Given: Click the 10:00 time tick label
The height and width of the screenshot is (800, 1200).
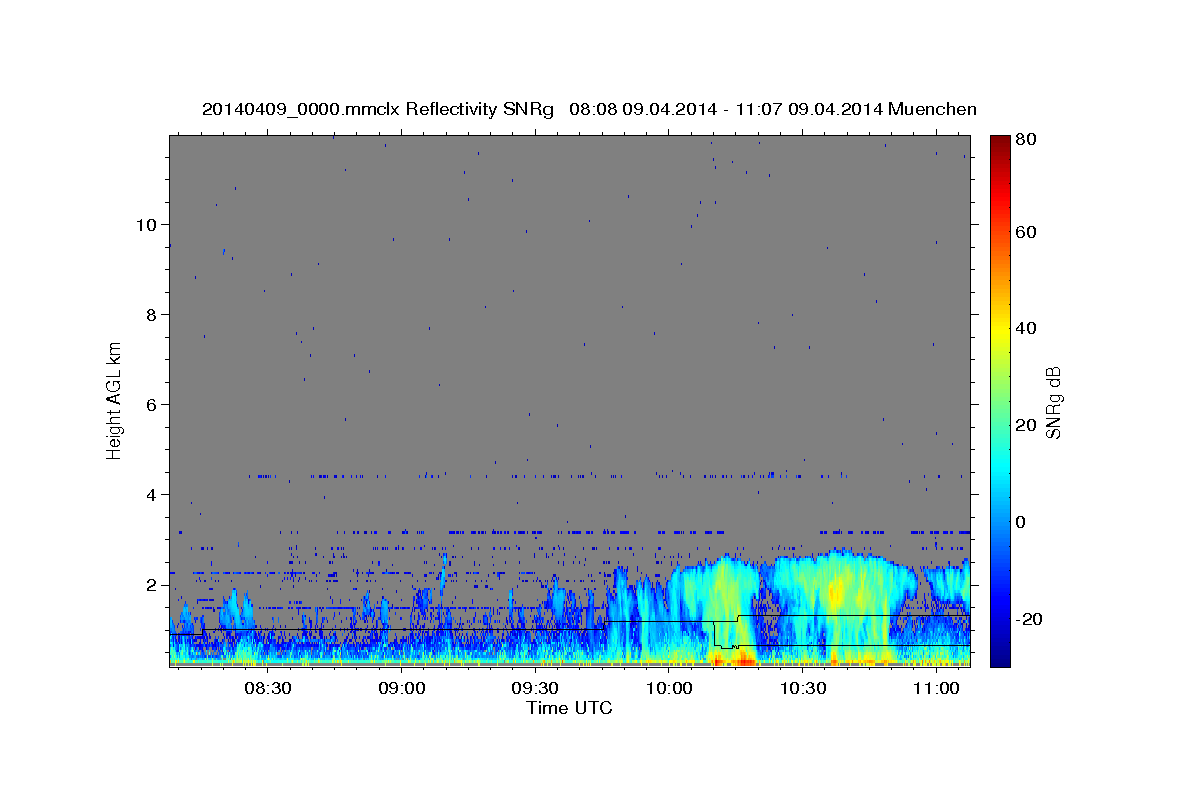Looking at the screenshot, I should pos(669,689).
